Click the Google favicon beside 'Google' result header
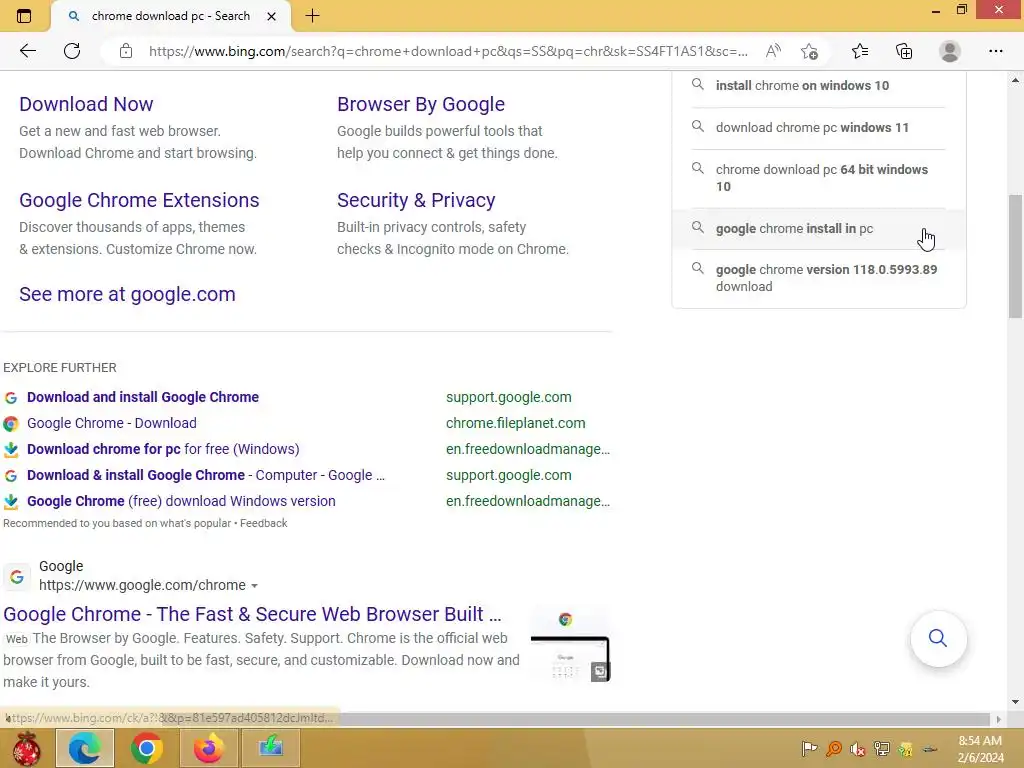The width and height of the screenshot is (1024, 768). pos(17,577)
